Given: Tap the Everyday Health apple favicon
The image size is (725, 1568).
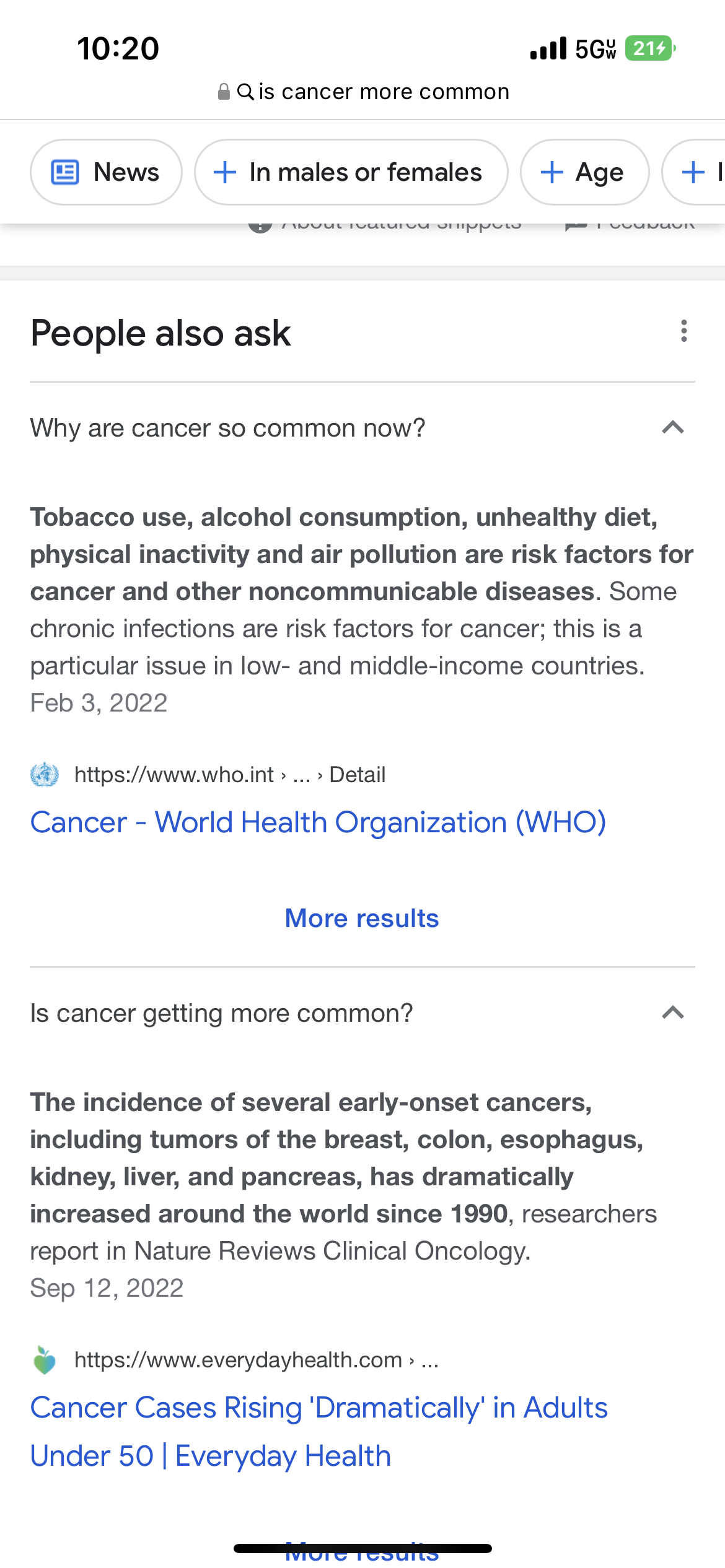Looking at the screenshot, I should pos(45,1360).
